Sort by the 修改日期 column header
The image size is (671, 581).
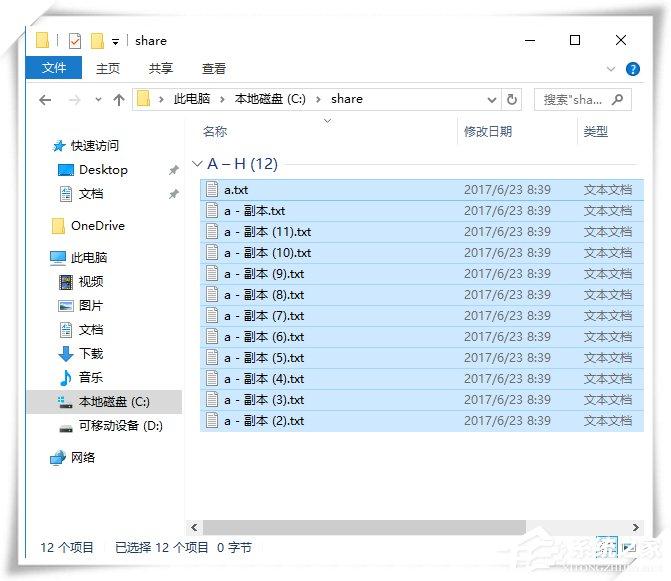(488, 131)
